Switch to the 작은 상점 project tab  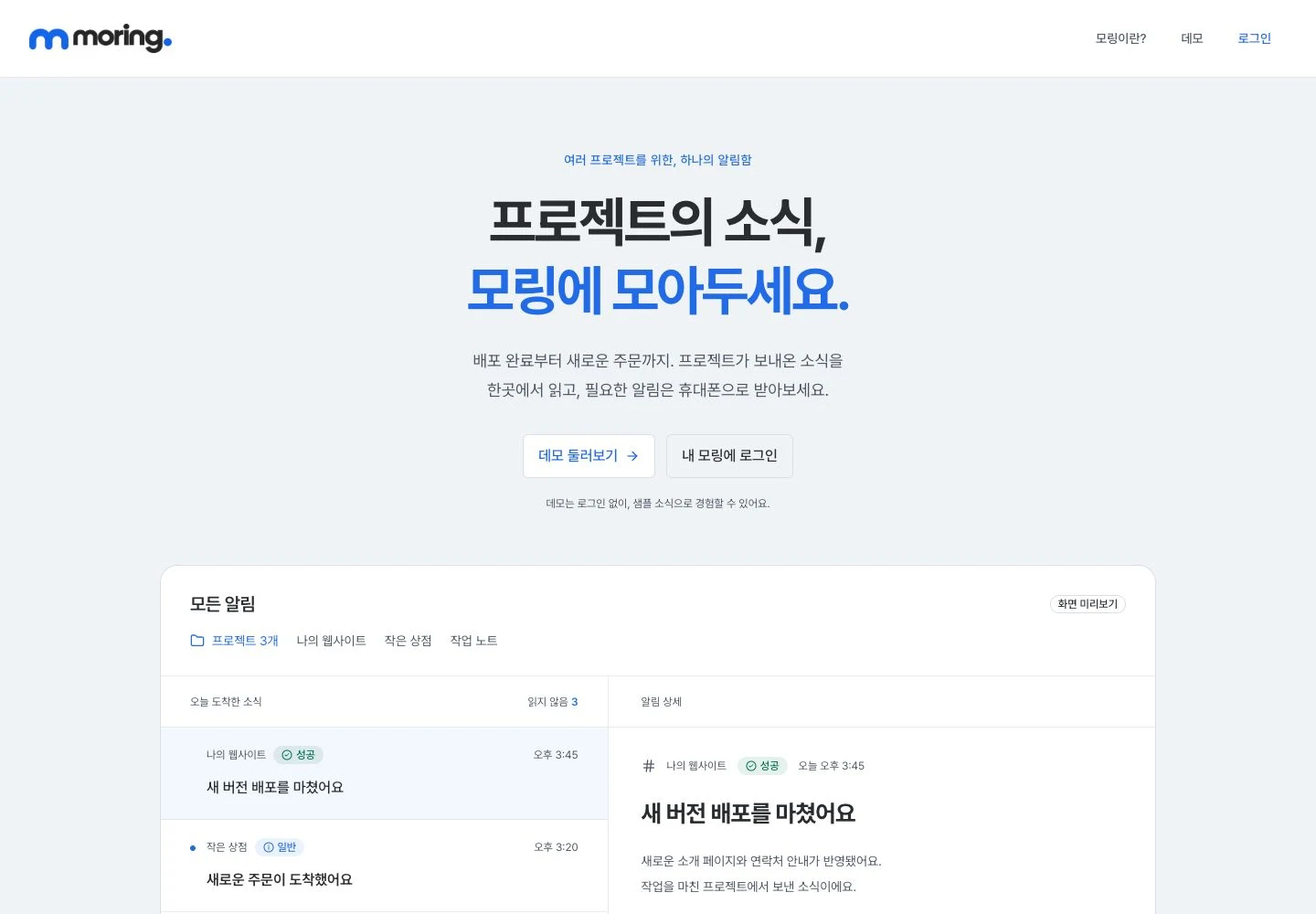(408, 641)
